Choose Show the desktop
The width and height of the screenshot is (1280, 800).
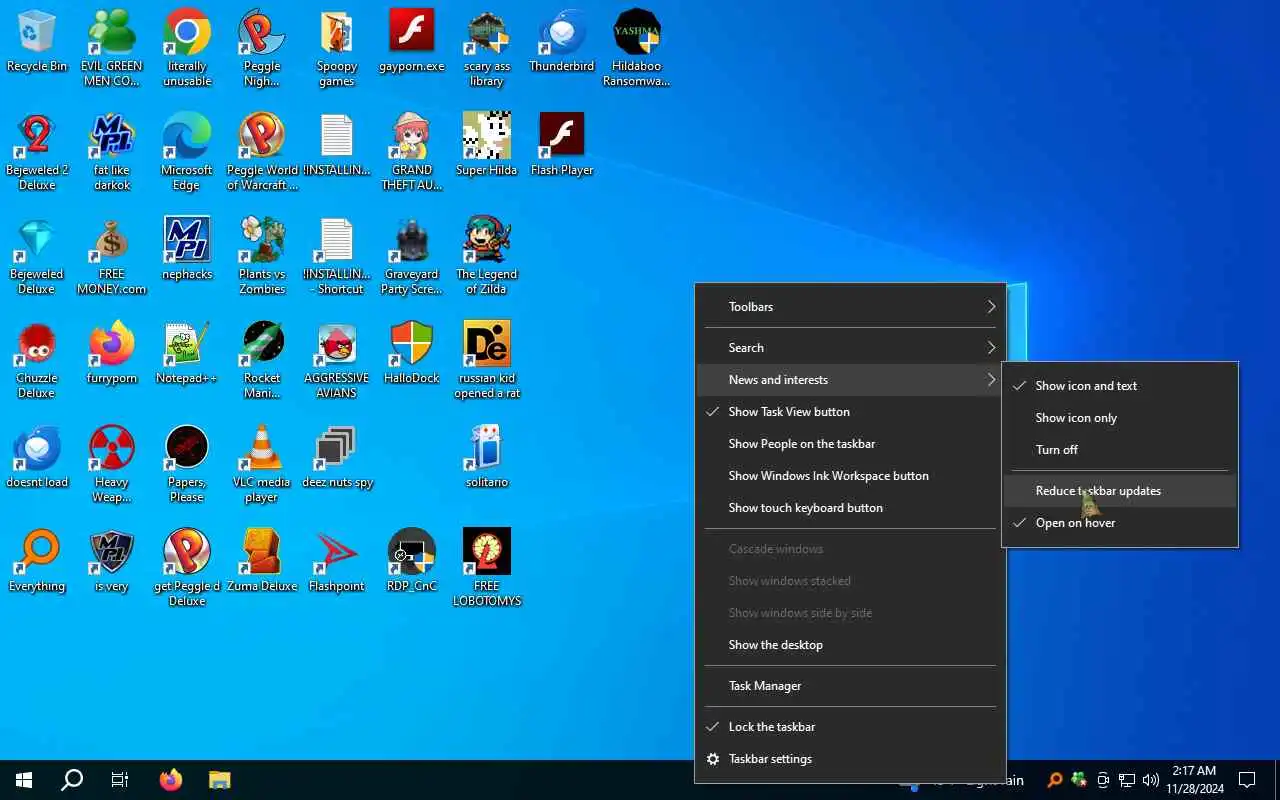pyautogui.click(x=850, y=645)
